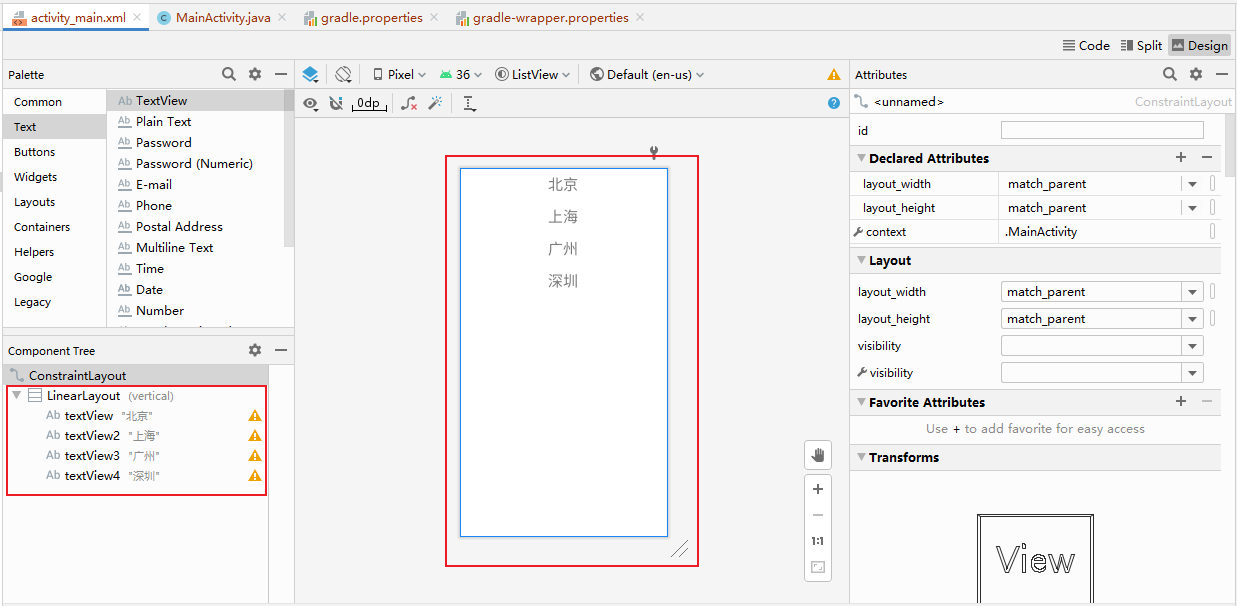Screen dimensions: 1237x606
Task: Click the id input field
Action: pos(1102,131)
